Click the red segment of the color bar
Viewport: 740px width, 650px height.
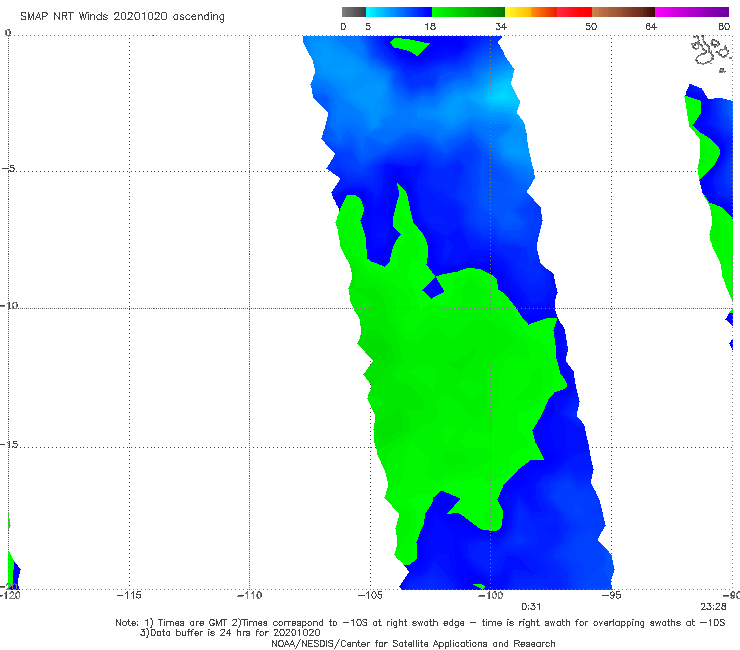[x=574, y=12]
